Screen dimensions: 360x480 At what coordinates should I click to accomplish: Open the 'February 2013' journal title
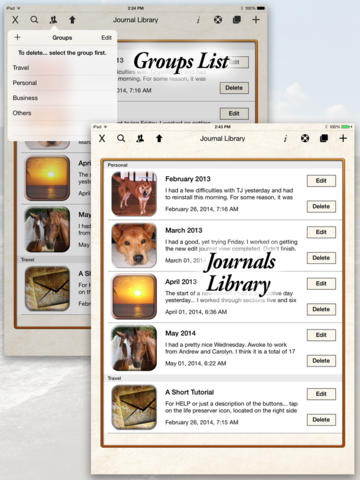[x=188, y=179]
